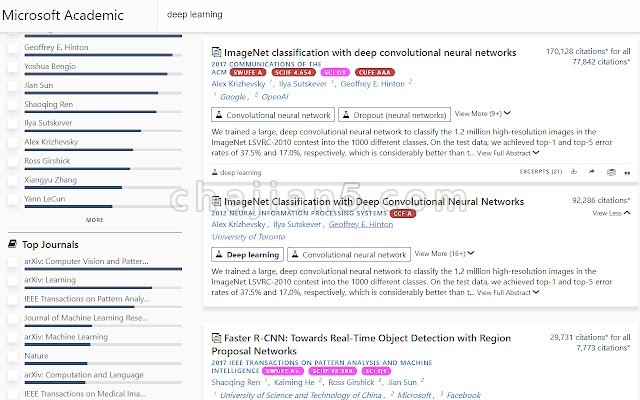The image size is (640, 400).
Task: Click the add-to-reading-list icon beside the share arrow
Action: click(x=611, y=172)
